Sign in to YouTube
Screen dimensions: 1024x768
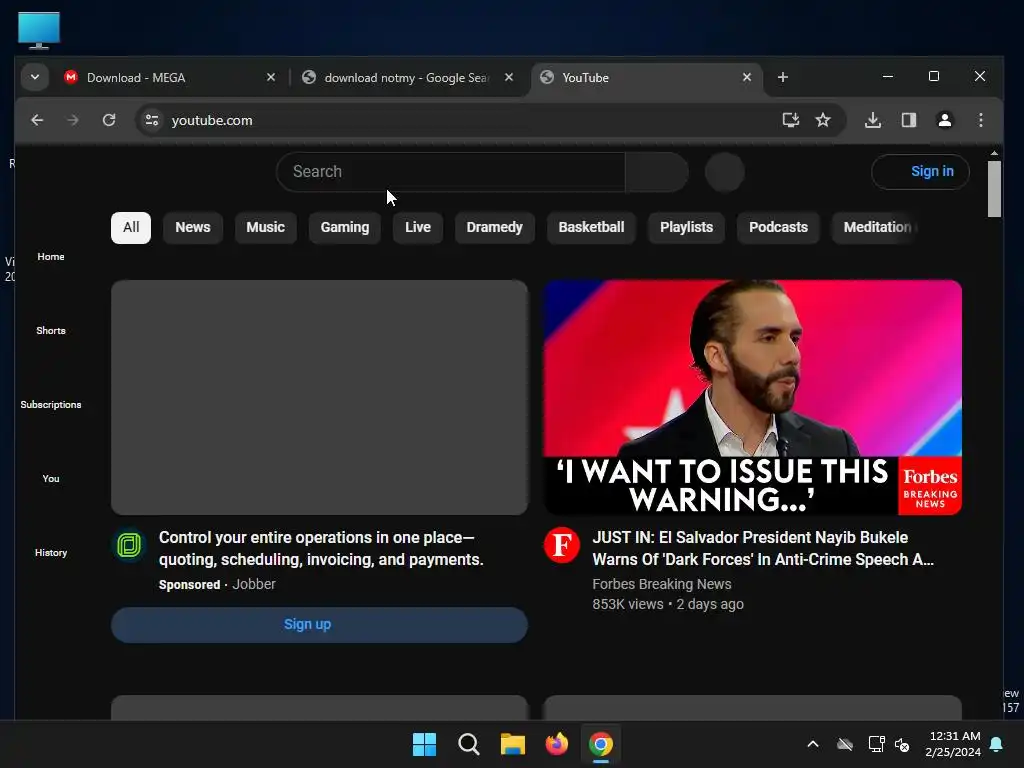920,172
